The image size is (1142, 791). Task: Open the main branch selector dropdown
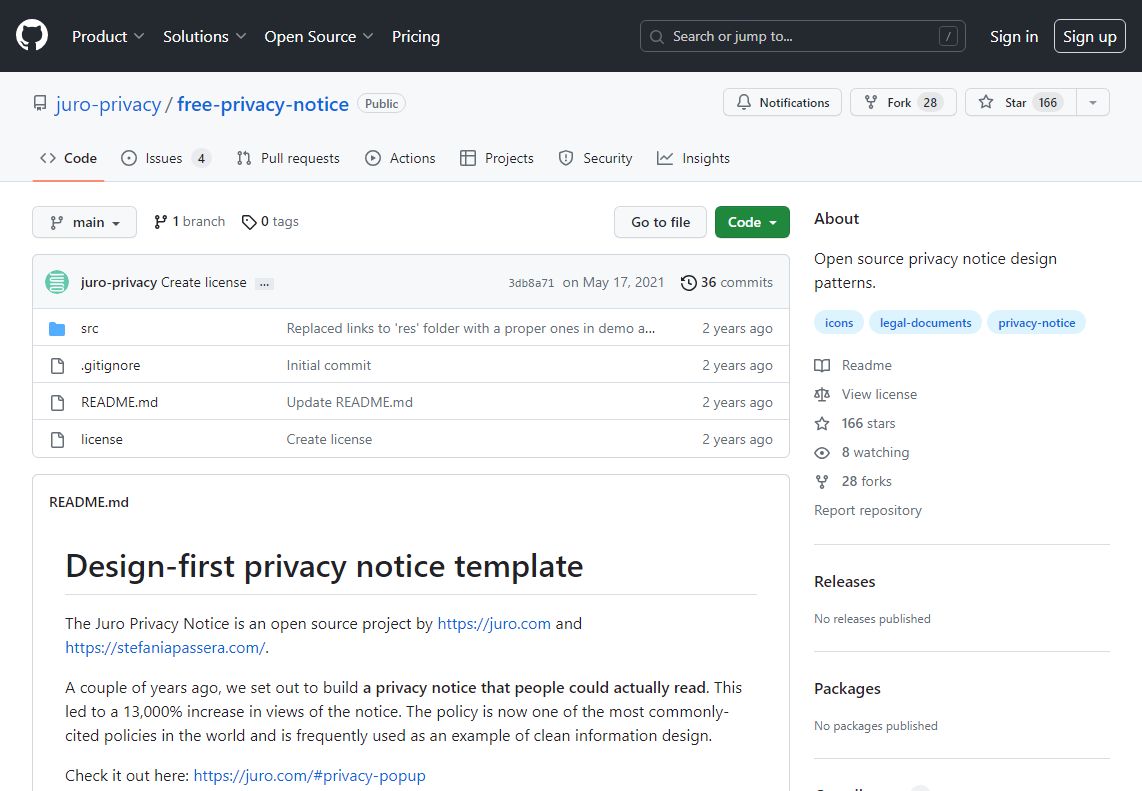[84, 222]
